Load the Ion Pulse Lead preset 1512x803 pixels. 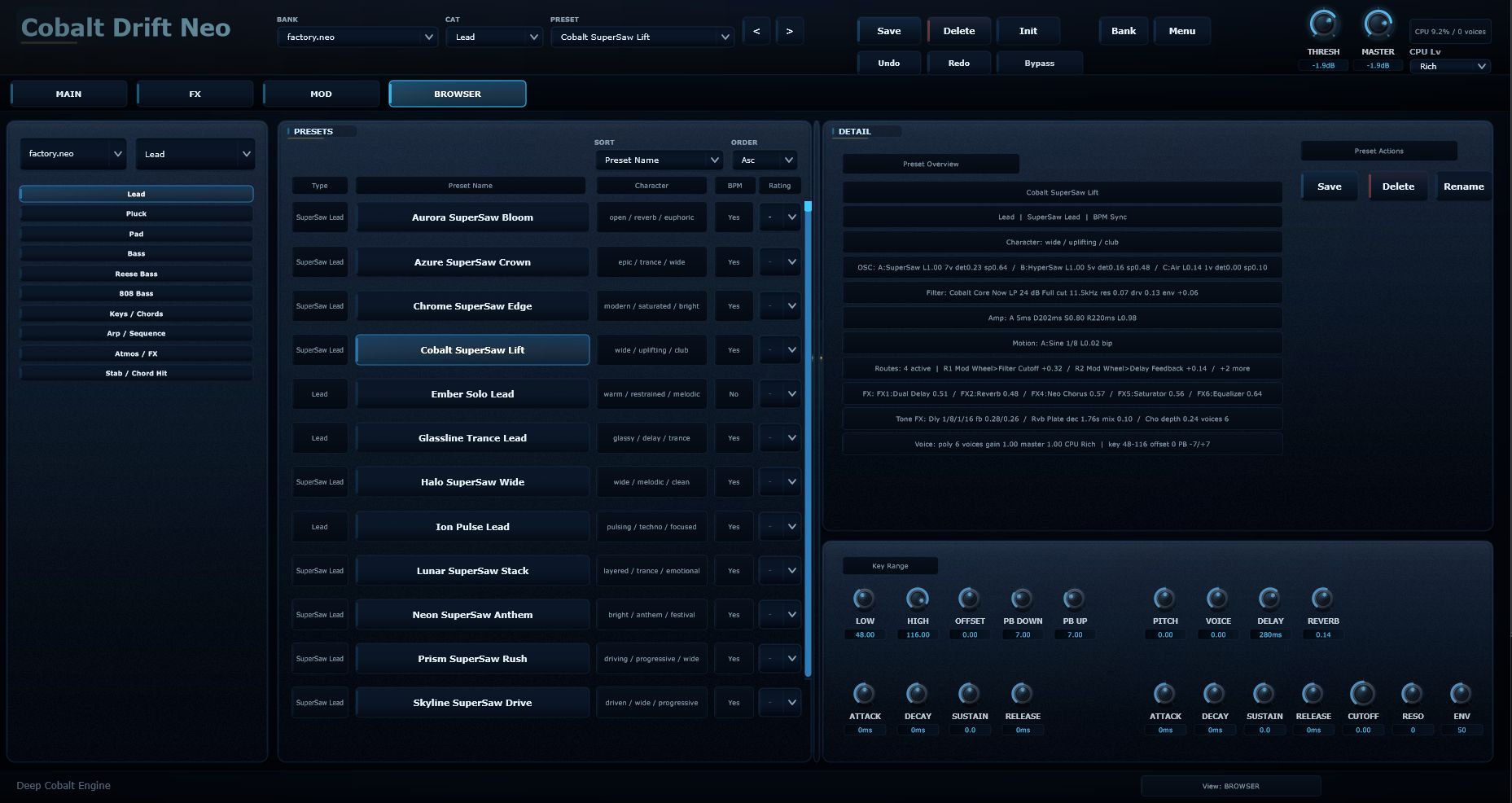coord(472,527)
